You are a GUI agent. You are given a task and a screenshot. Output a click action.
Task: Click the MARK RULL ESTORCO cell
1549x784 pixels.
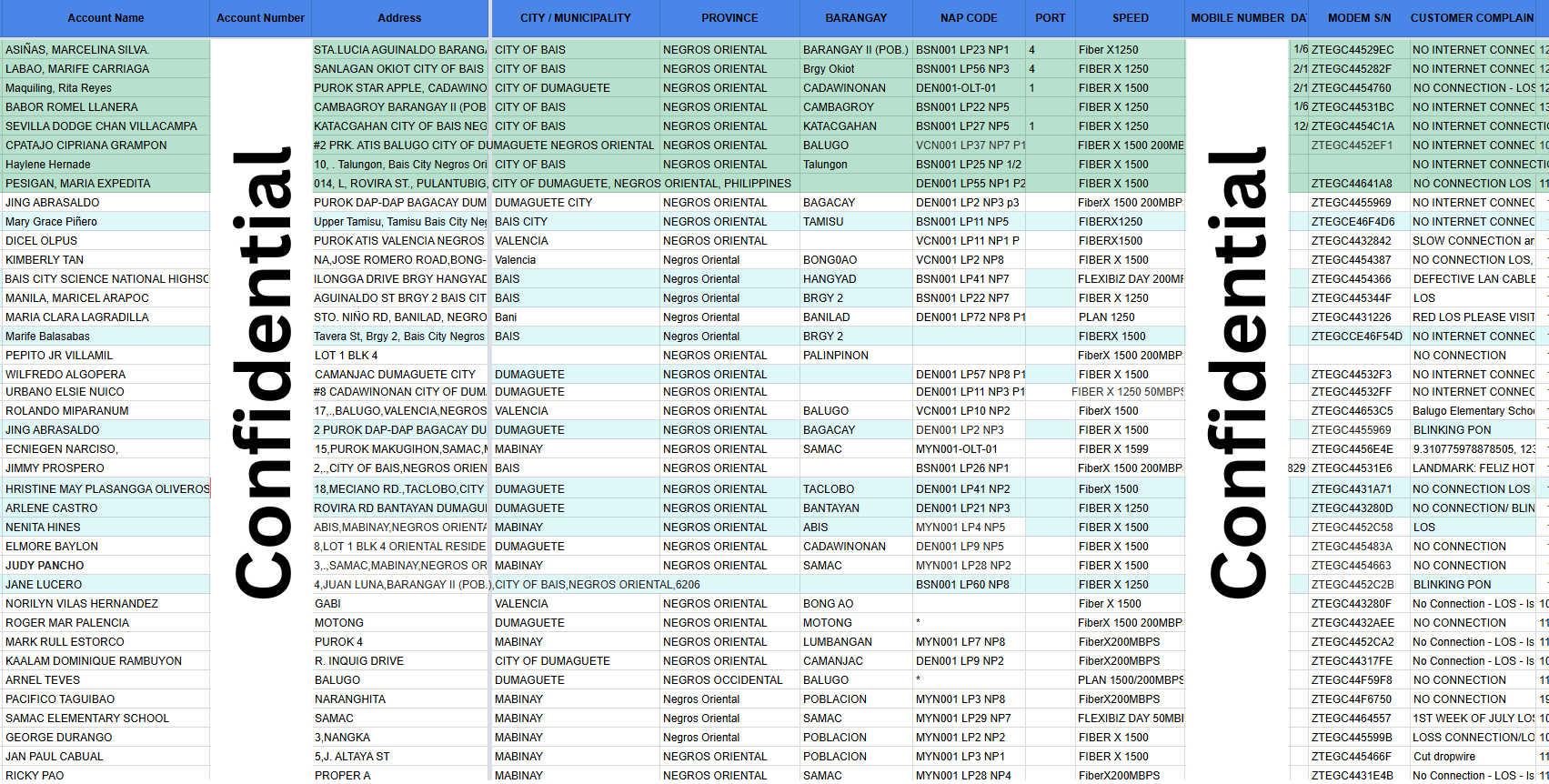click(x=106, y=642)
